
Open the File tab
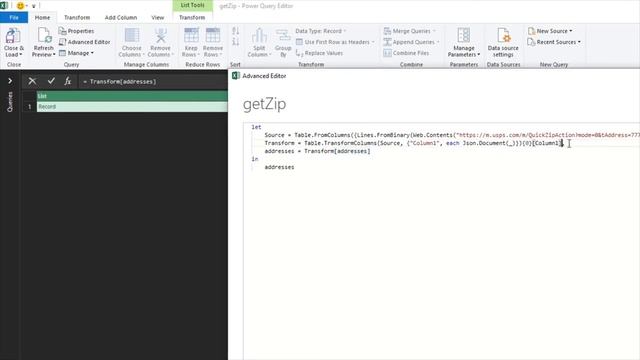[x=14, y=18]
